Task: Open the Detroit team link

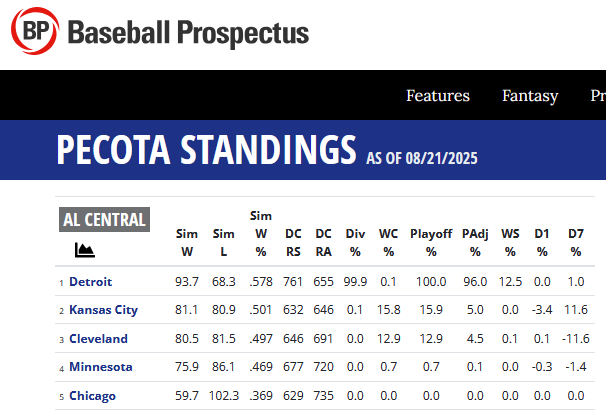Action: coord(90,282)
